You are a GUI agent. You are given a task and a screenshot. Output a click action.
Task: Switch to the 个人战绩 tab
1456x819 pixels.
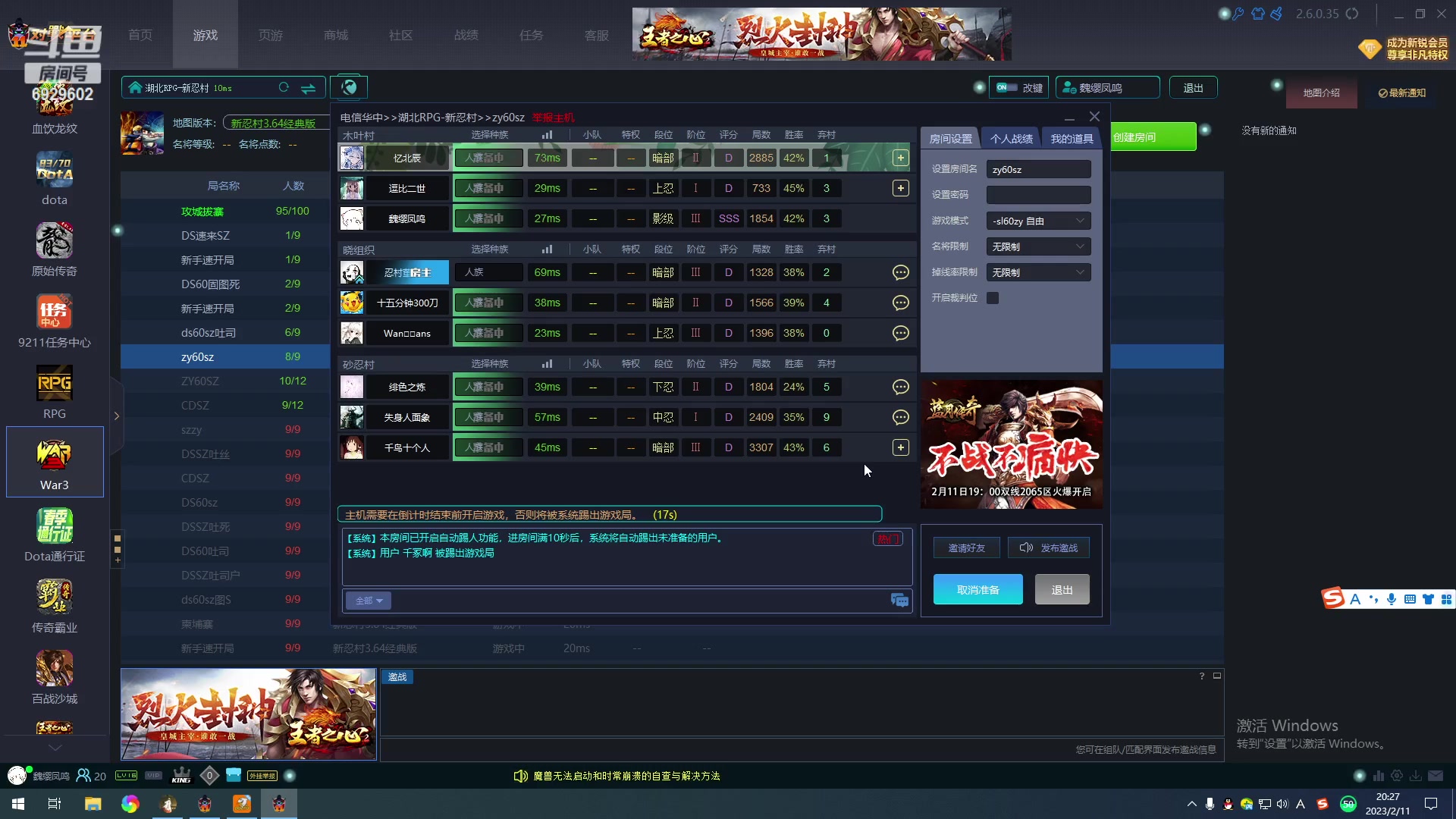pyautogui.click(x=1011, y=138)
